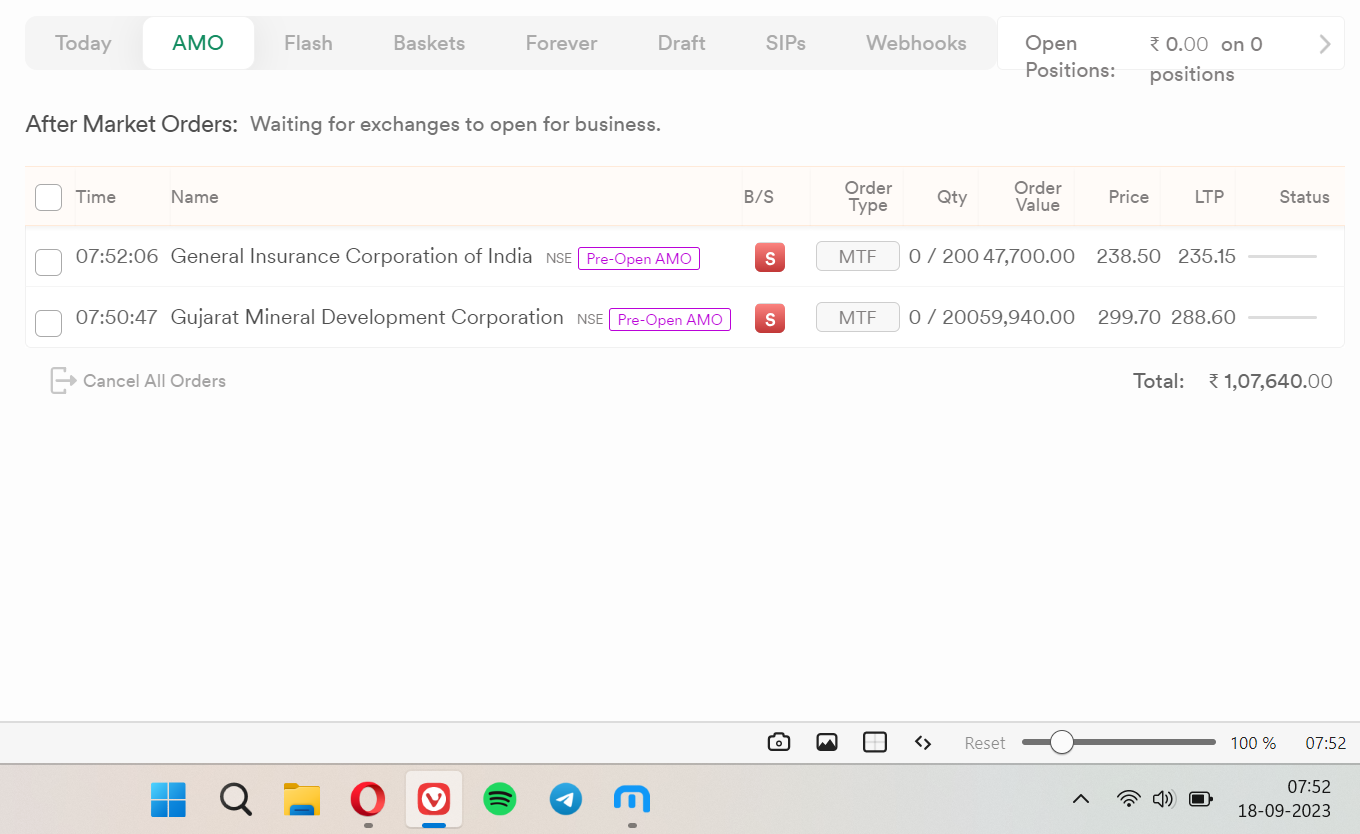
Task: Click Pre-Open AMO label on General Insurance row
Action: pos(639,258)
